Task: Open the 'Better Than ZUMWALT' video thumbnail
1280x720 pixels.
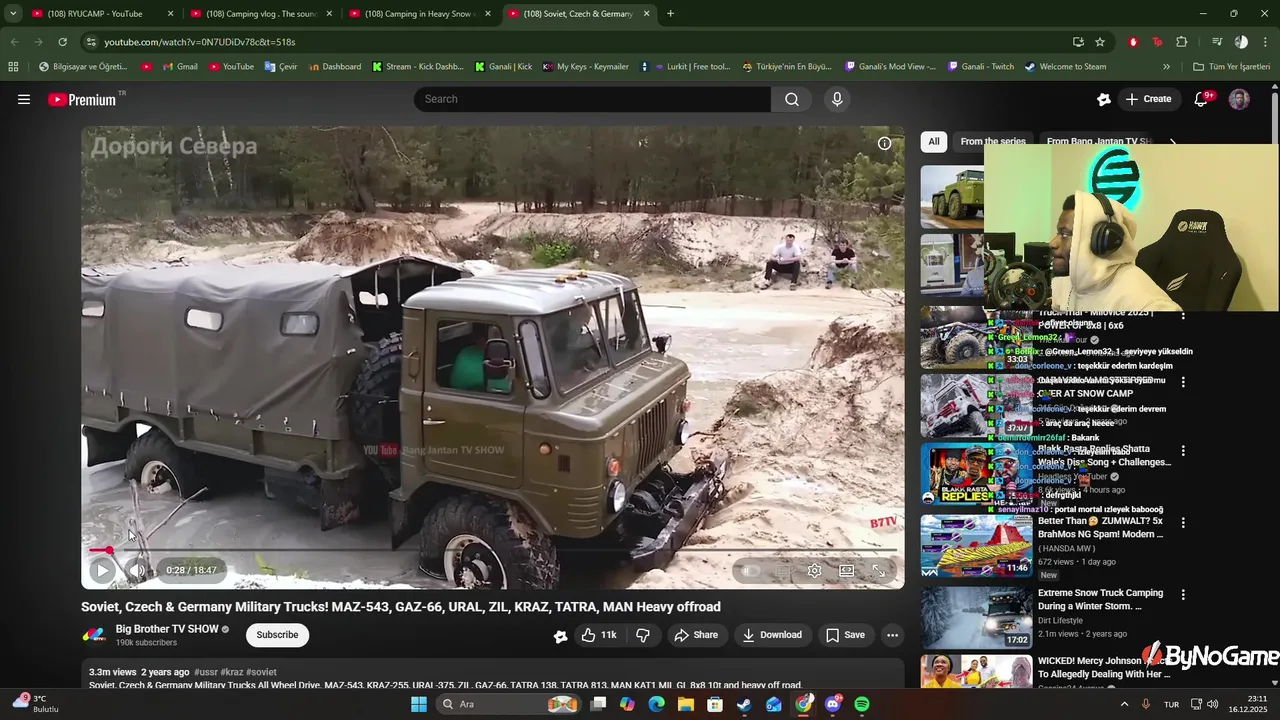Action: (x=976, y=546)
